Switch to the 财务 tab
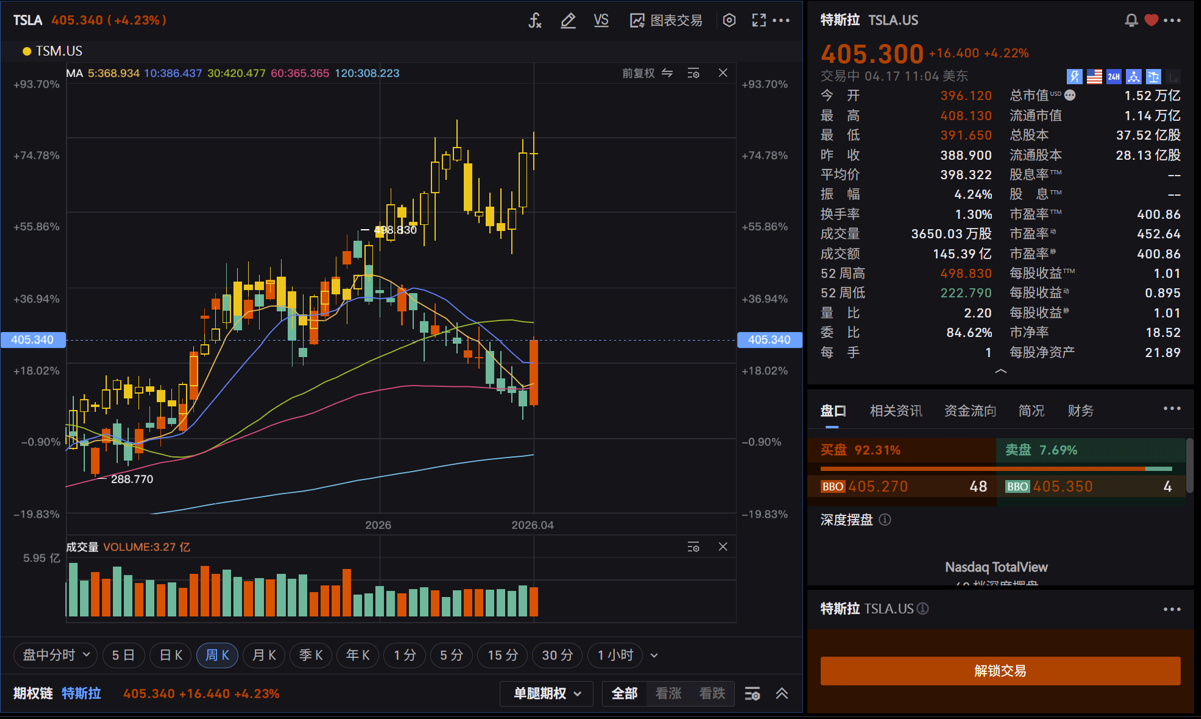The image size is (1201, 719). click(x=1080, y=411)
